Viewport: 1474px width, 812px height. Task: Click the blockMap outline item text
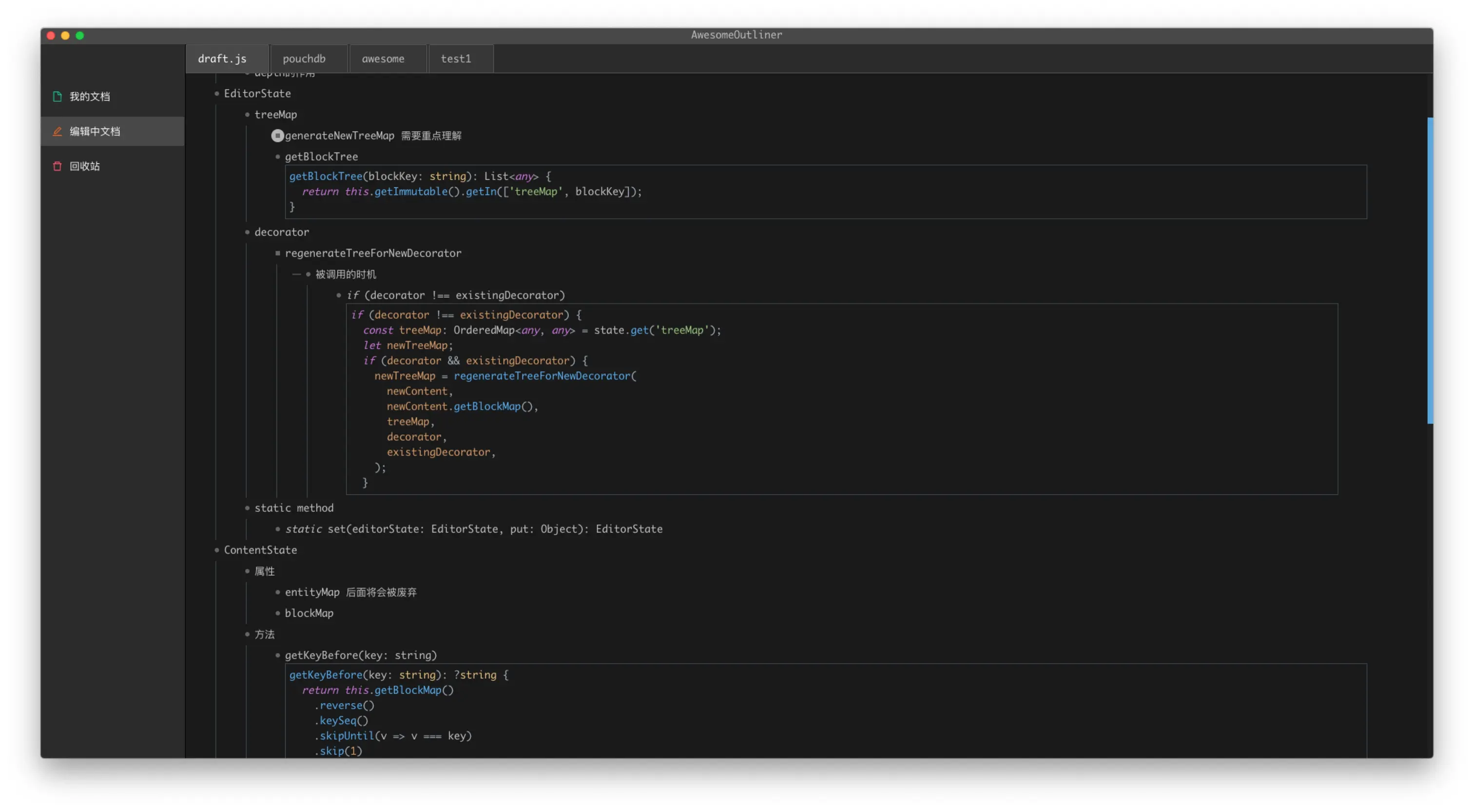pos(309,614)
